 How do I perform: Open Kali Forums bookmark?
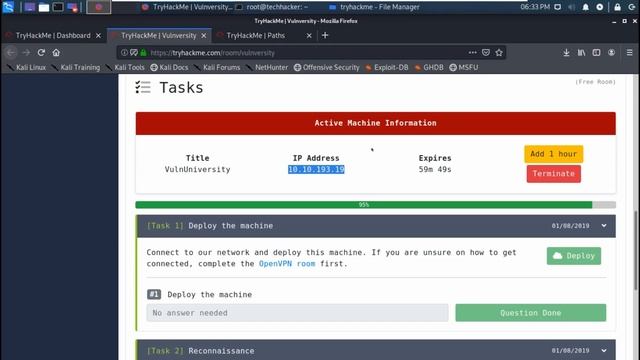tap(217, 67)
